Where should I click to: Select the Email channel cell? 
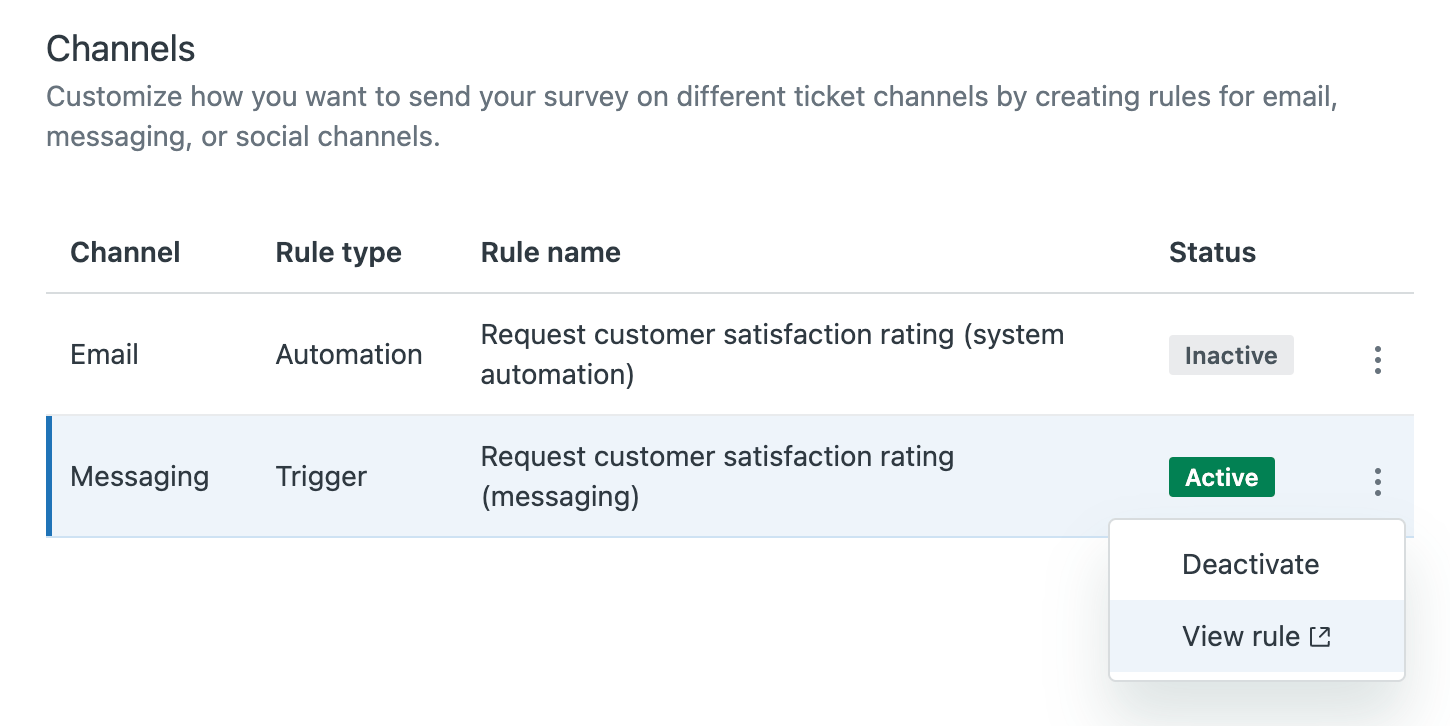click(104, 355)
